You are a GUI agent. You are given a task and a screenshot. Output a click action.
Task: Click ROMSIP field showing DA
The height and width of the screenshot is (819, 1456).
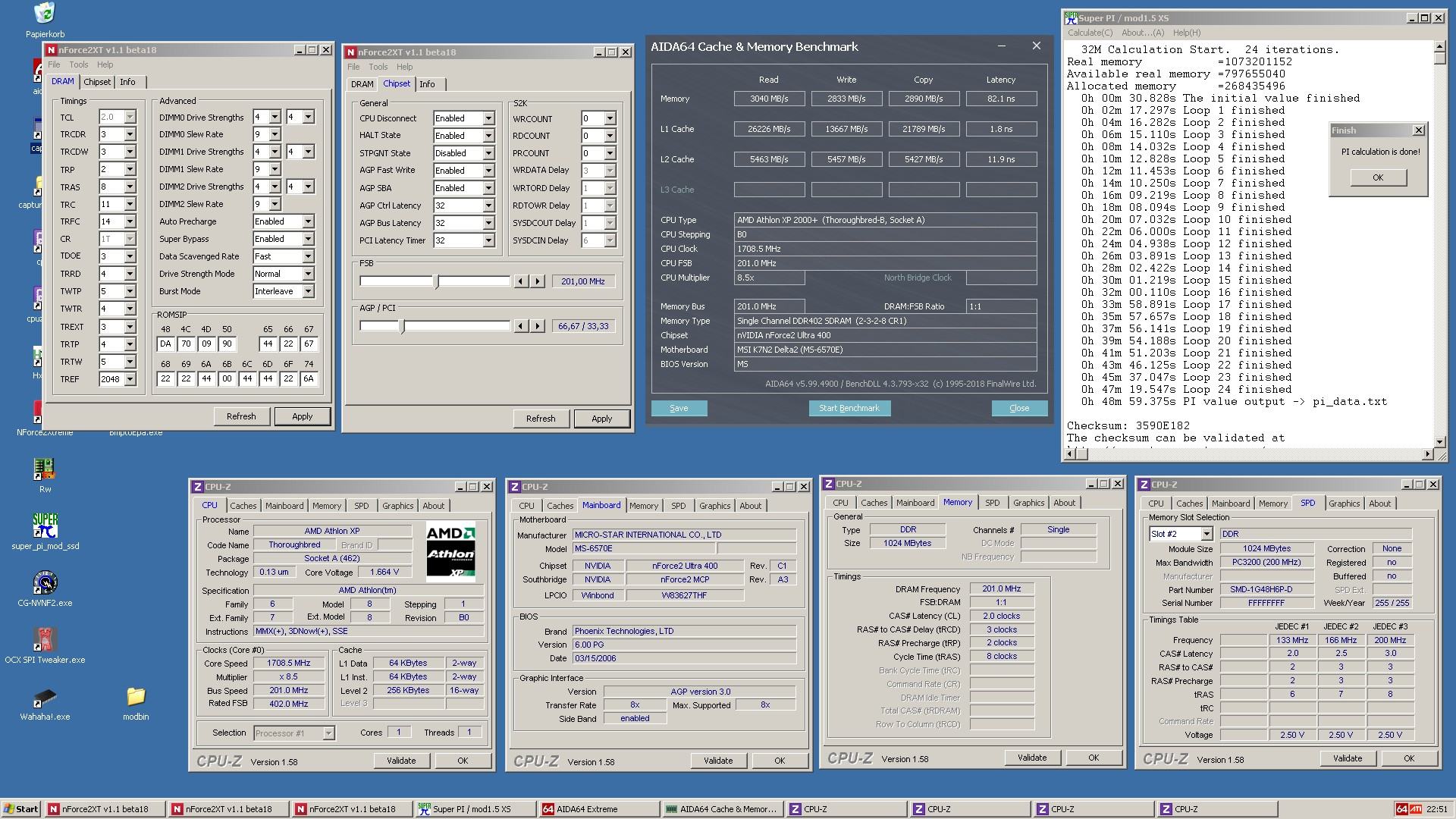tap(165, 344)
